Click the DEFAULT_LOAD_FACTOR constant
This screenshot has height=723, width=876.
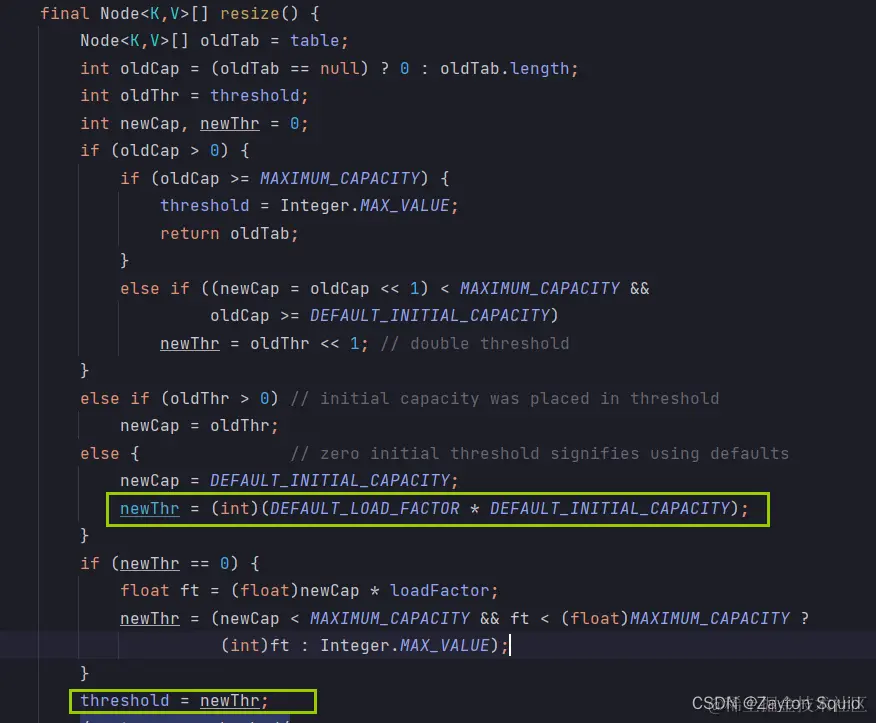pyautogui.click(x=365, y=508)
